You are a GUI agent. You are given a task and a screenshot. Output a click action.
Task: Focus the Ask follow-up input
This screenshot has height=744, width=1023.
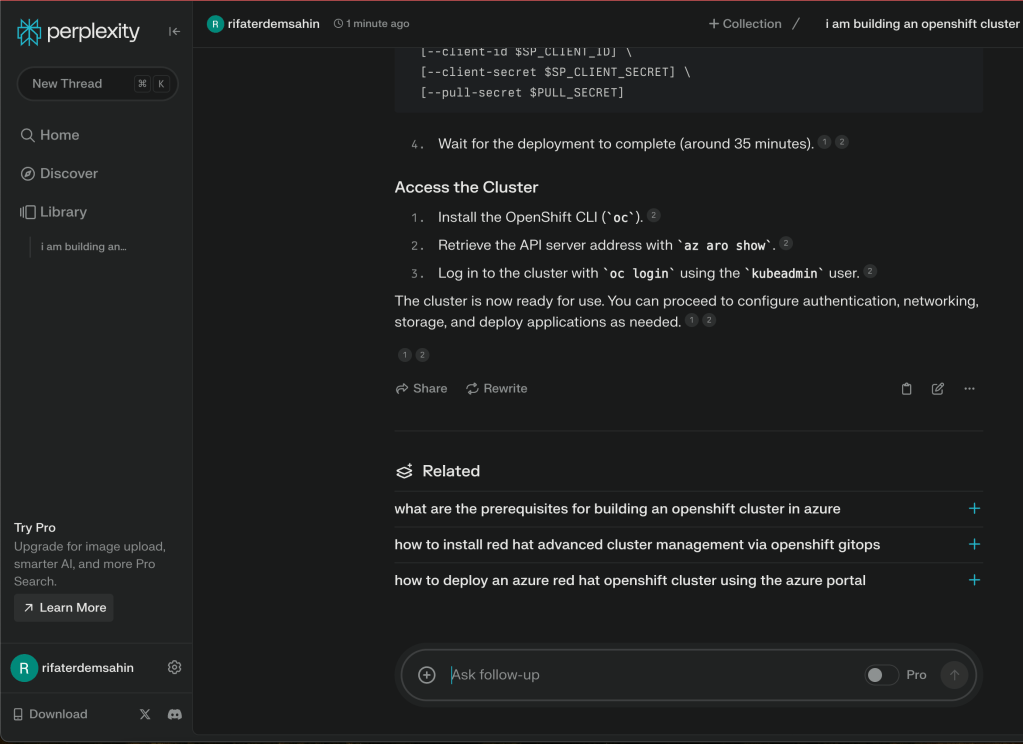point(652,675)
